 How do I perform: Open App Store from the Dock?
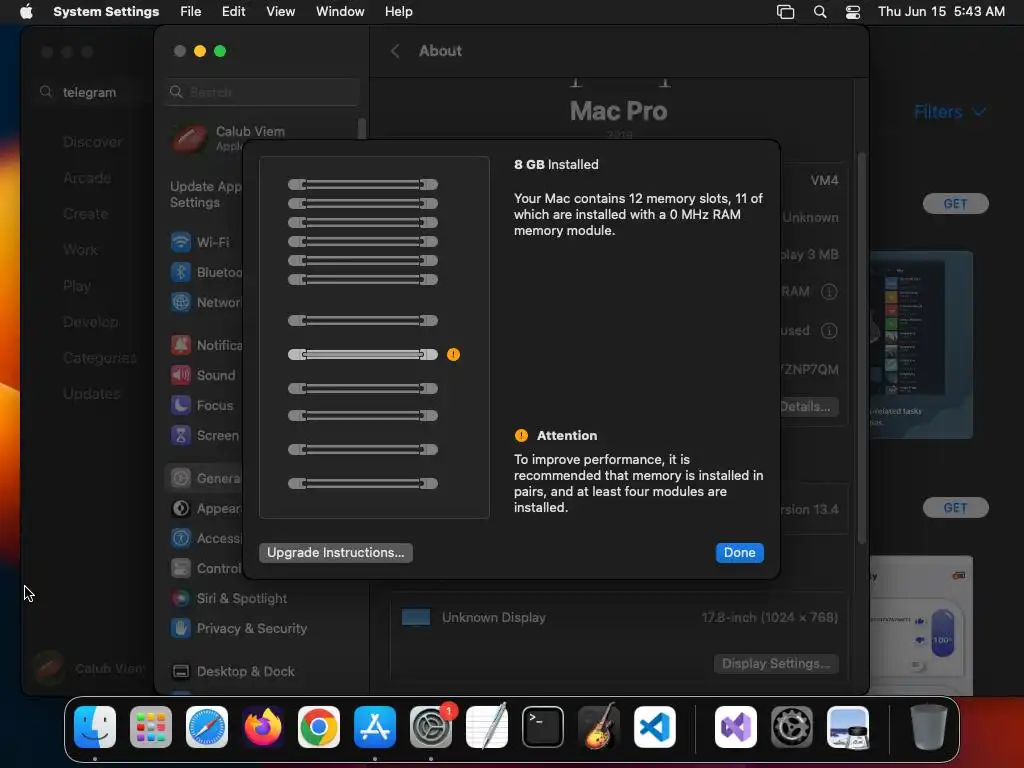375,727
